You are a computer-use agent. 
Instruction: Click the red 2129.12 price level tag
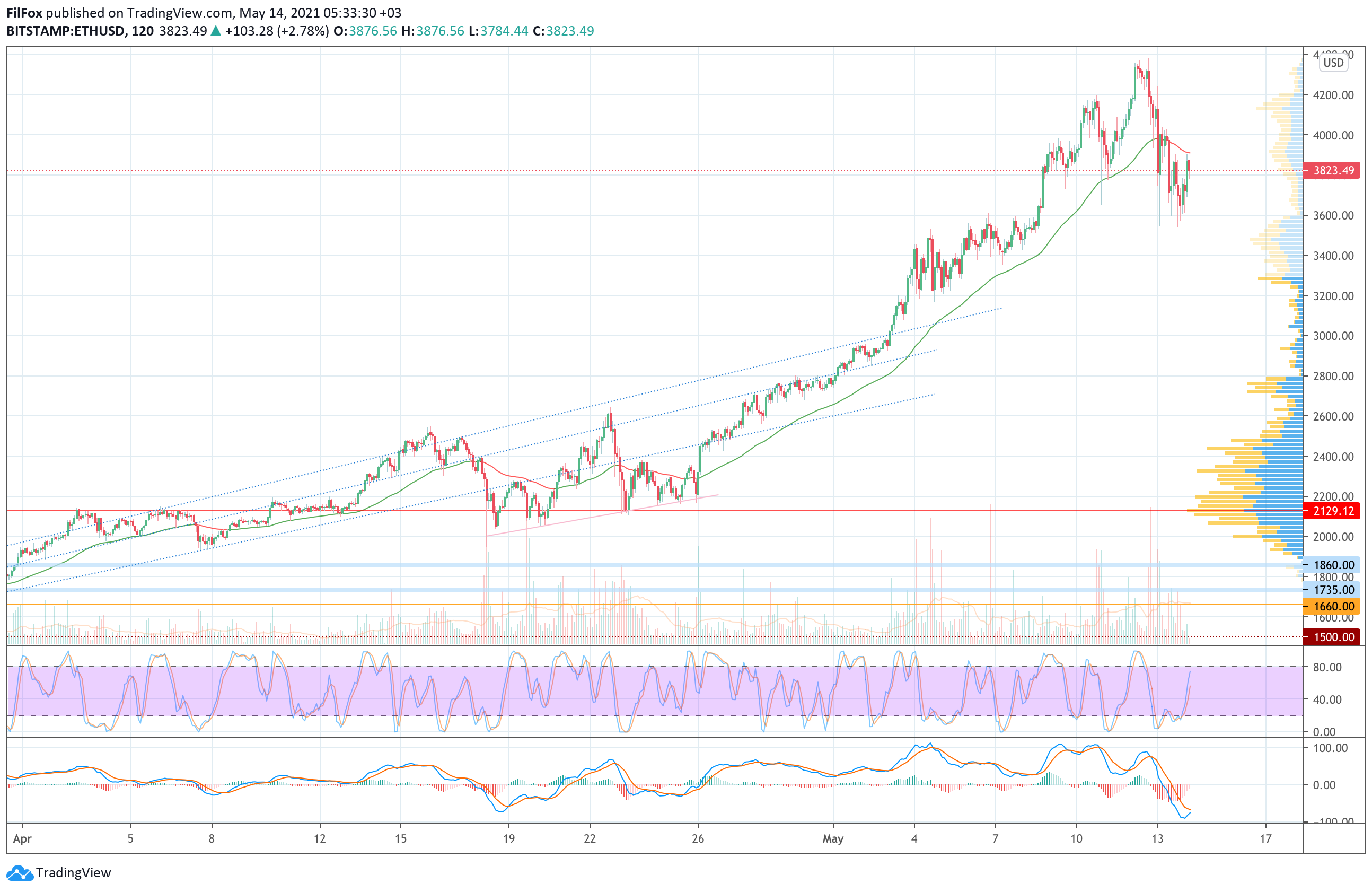pyautogui.click(x=1333, y=511)
